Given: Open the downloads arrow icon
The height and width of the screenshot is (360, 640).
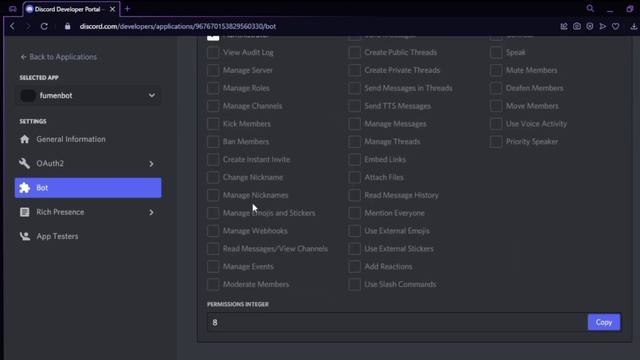Looking at the screenshot, I should [633, 26].
